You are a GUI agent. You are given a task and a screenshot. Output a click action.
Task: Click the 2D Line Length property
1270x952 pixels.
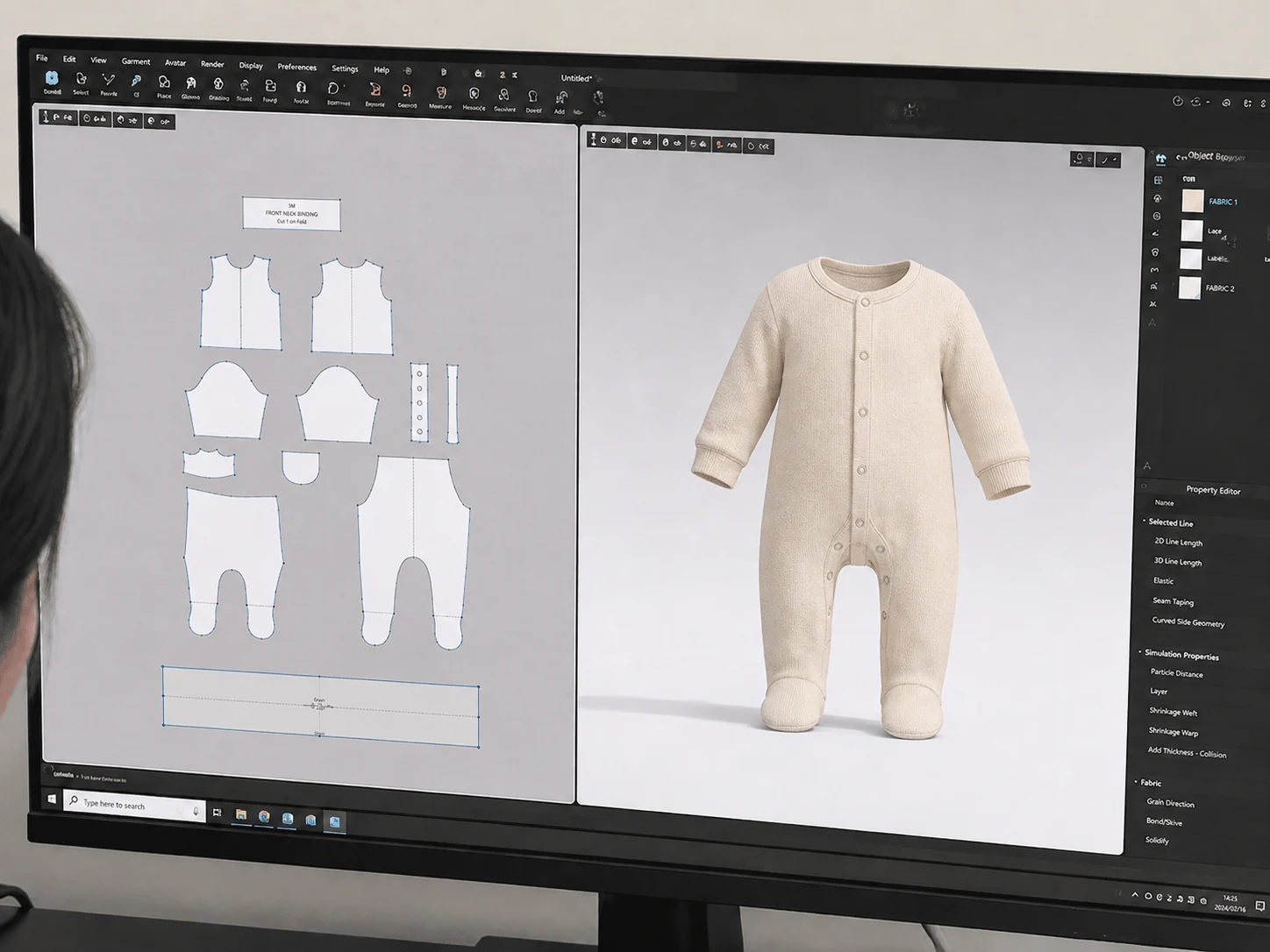point(1178,542)
